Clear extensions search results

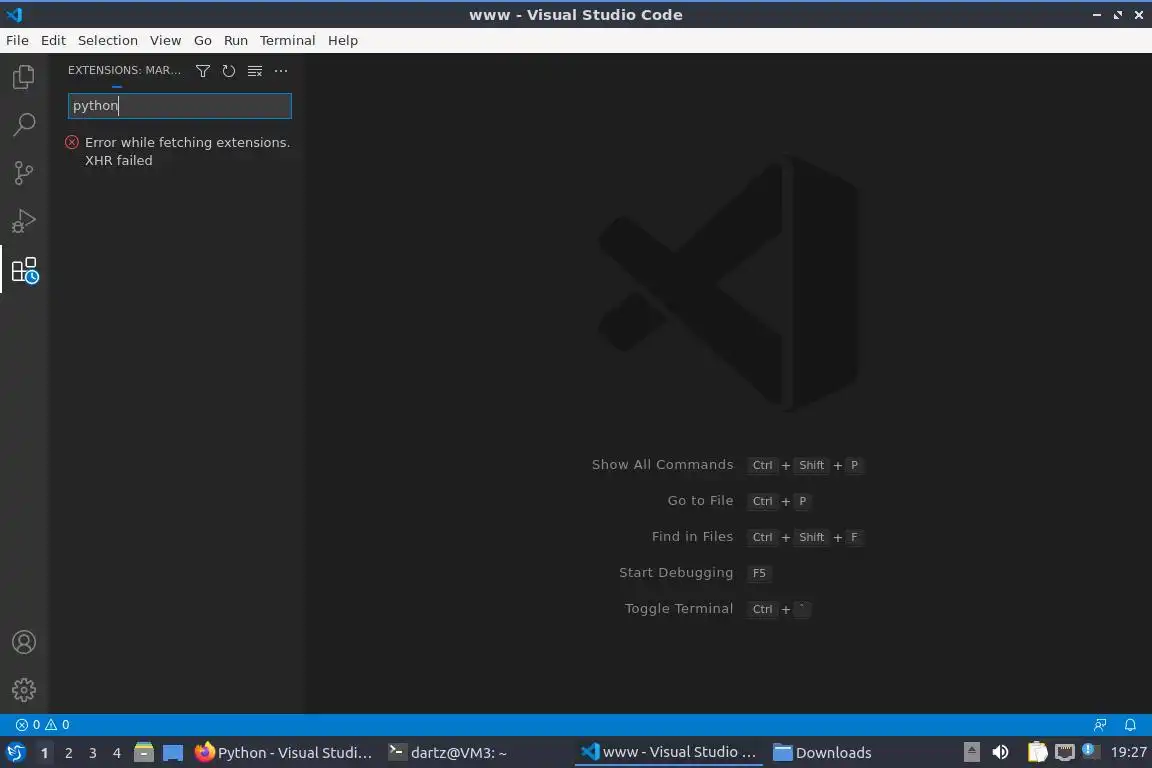tap(255, 71)
